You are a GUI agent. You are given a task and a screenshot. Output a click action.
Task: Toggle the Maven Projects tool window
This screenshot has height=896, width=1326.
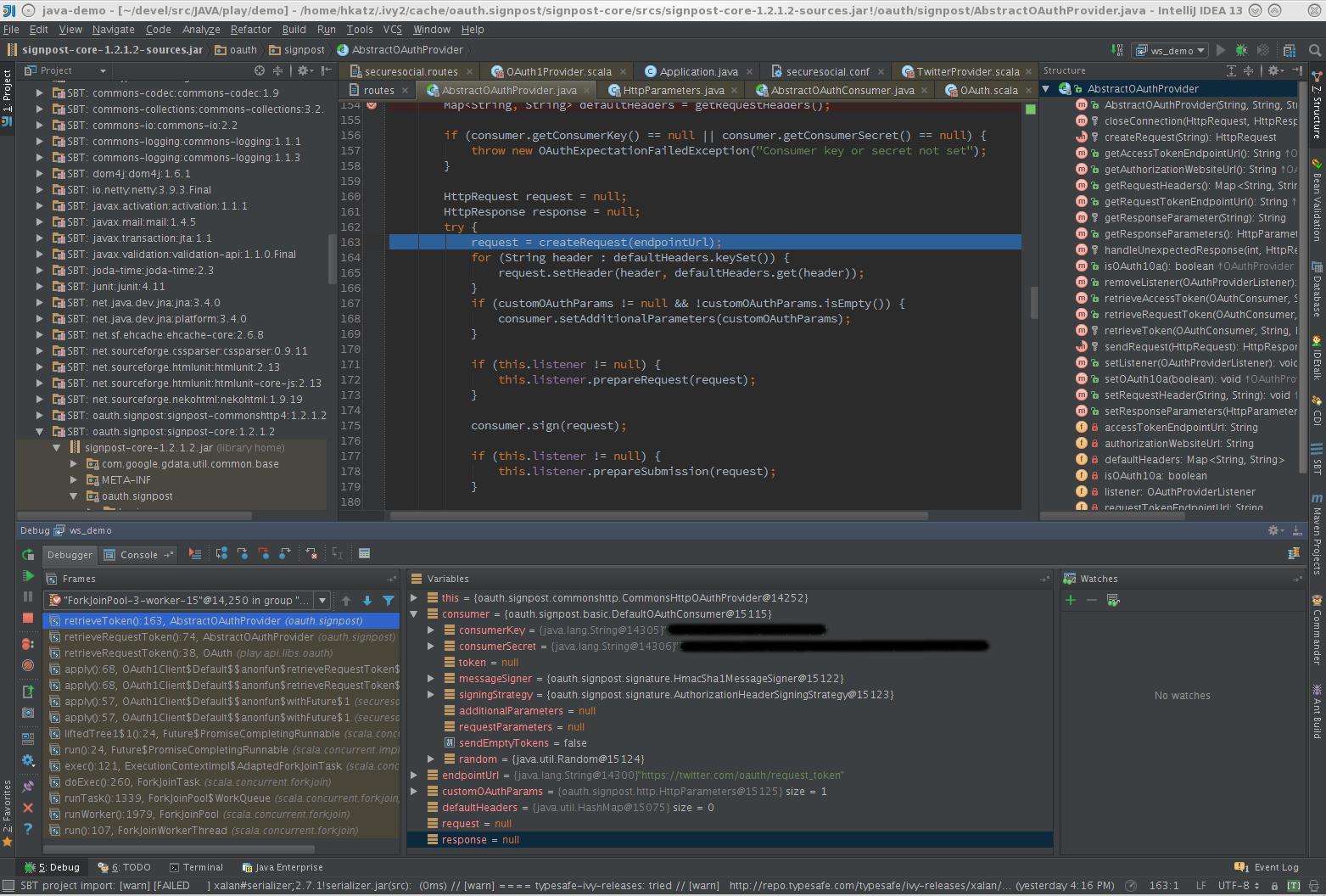[1317, 535]
